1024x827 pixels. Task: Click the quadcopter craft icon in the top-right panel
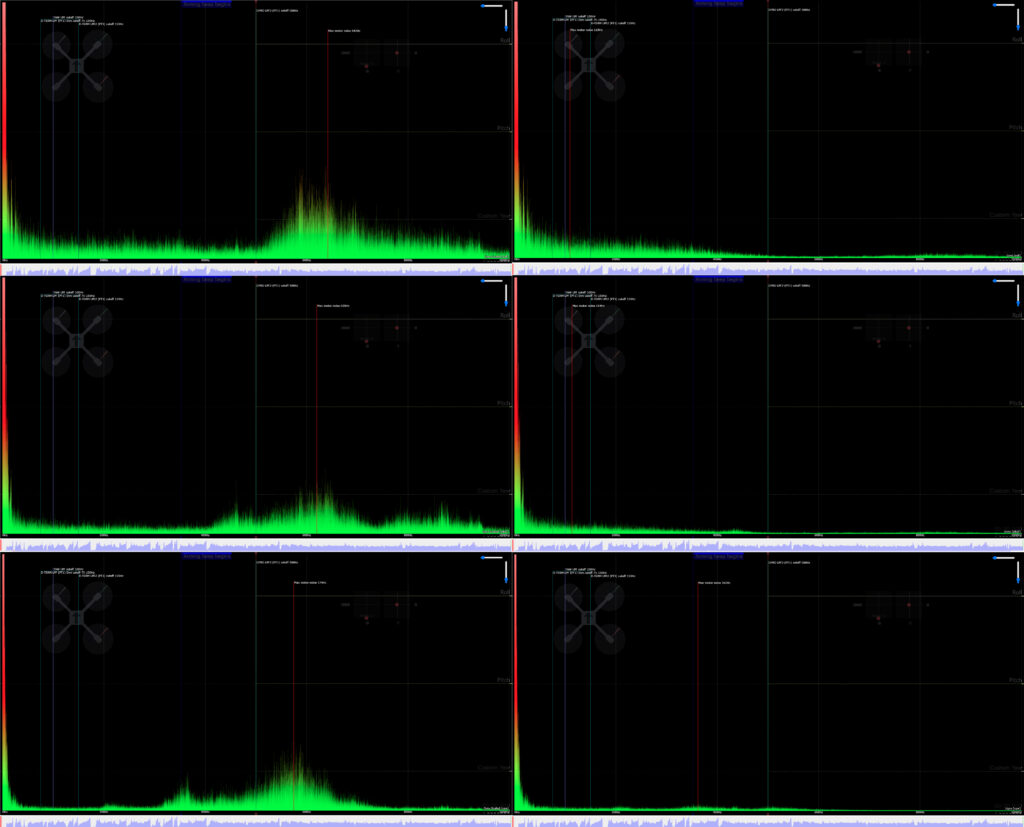tap(589, 66)
